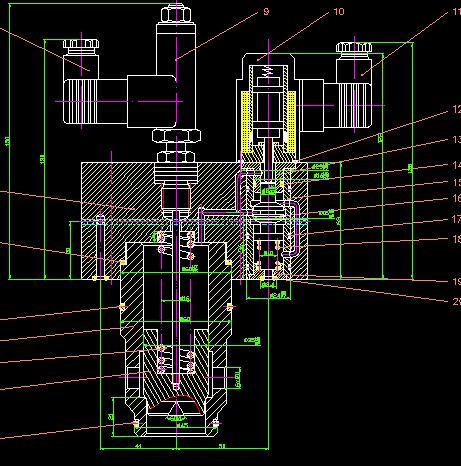This screenshot has width=461, height=466.
Task: Click part callout number 18
Action: (x=456, y=239)
